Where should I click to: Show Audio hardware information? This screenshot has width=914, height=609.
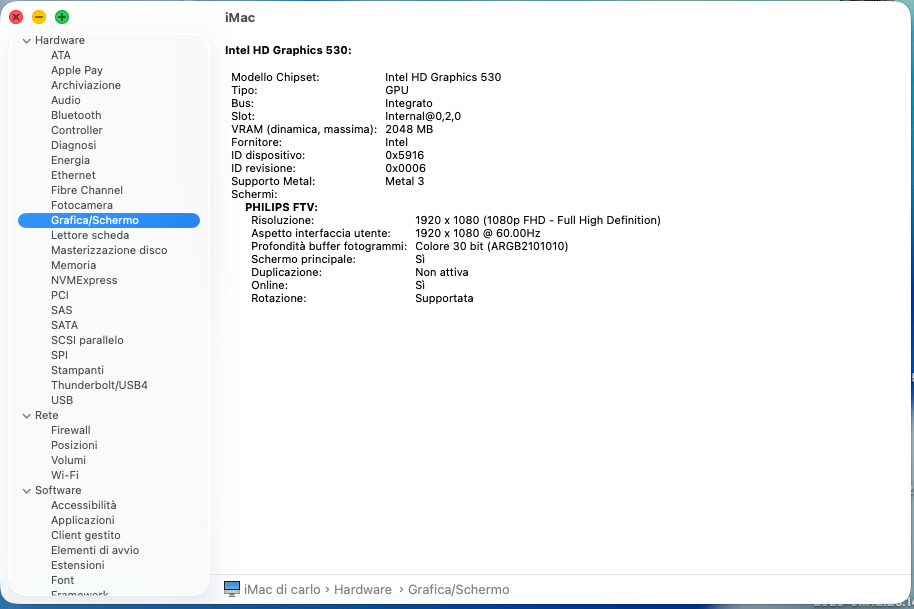tap(65, 100)
